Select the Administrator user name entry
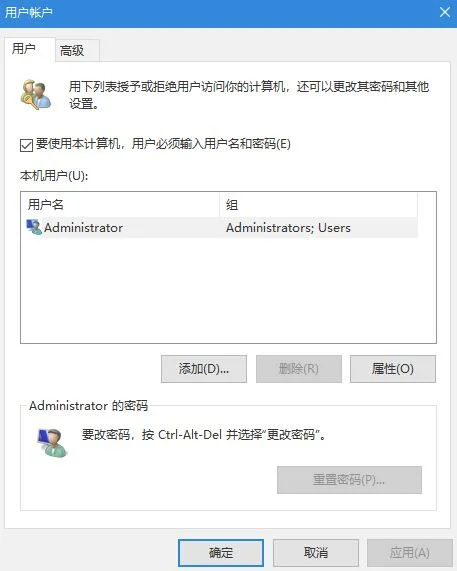Viewport: 457px width, 571px height. point(83,228)
